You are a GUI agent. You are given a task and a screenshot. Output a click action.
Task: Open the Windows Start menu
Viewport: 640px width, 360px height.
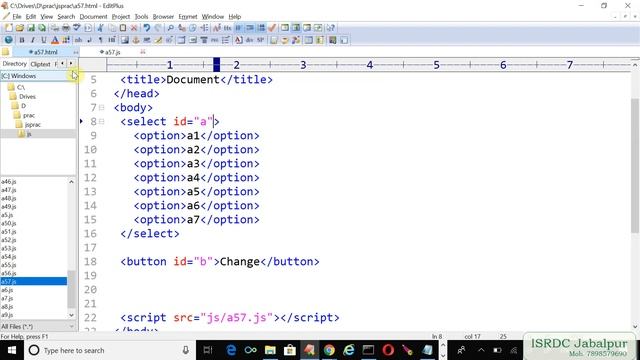click(x=11, y=350)
